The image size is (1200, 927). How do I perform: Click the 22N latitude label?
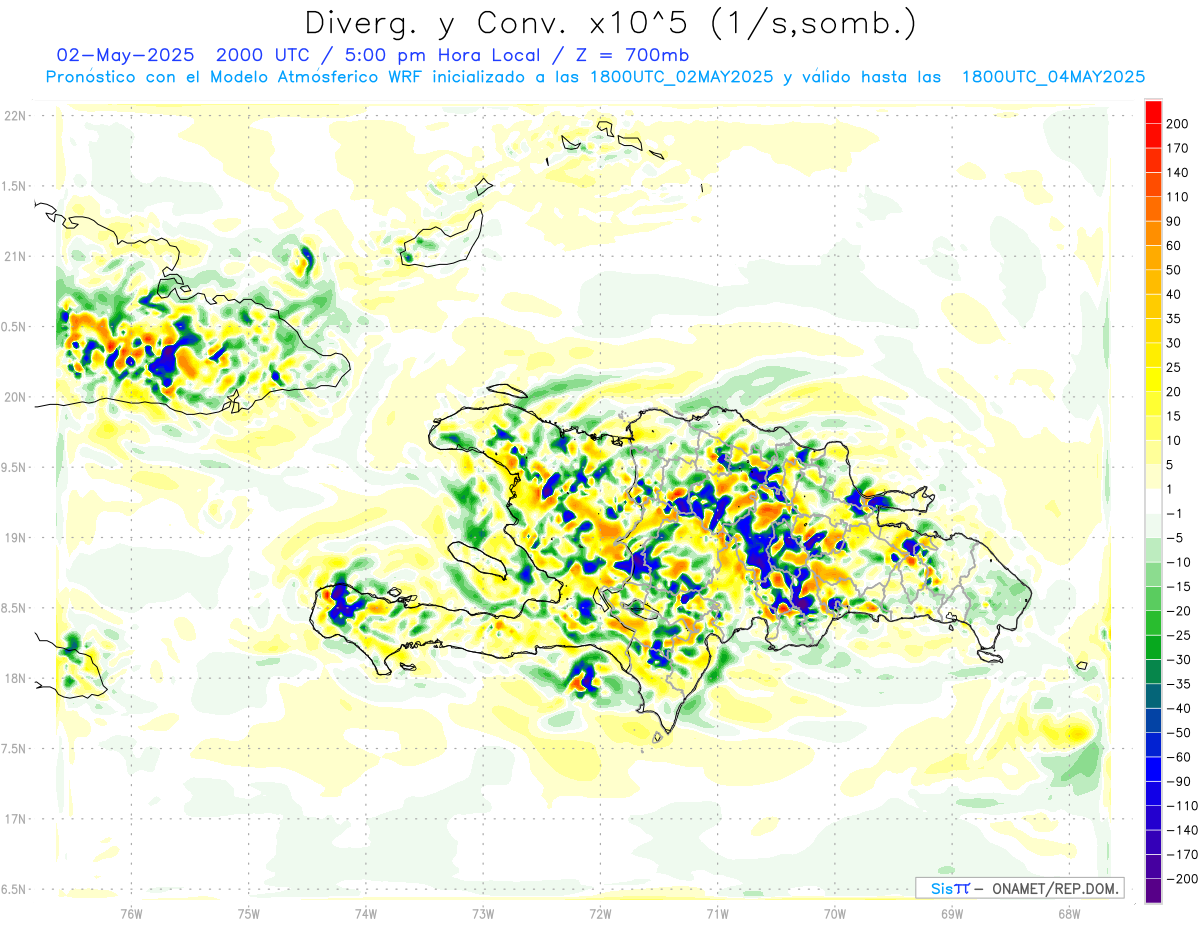tap(15, 115)
